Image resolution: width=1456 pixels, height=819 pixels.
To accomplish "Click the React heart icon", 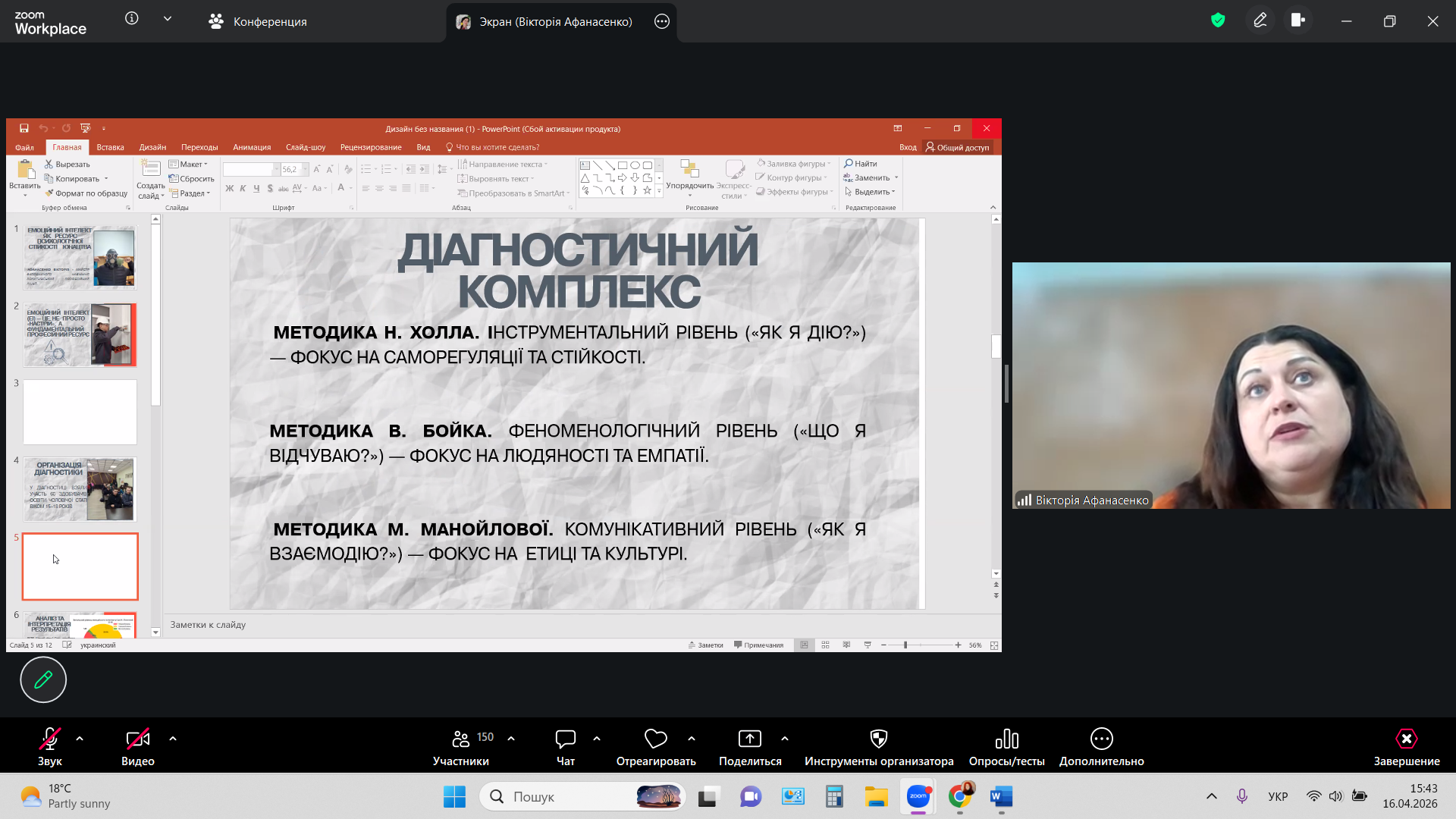I will tap(655, 739).
